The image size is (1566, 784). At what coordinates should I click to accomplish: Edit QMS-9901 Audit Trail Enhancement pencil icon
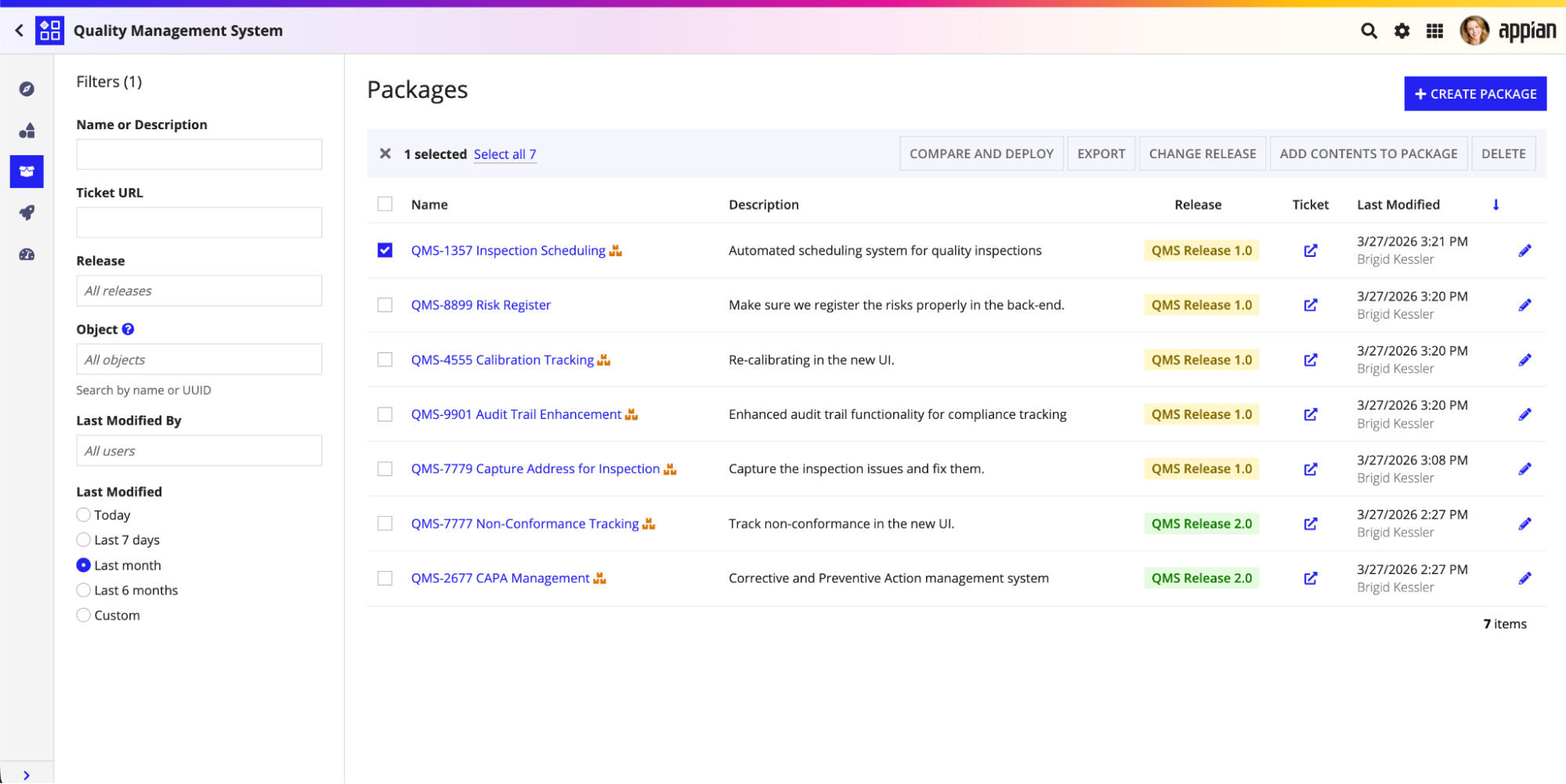point(1524,414)
